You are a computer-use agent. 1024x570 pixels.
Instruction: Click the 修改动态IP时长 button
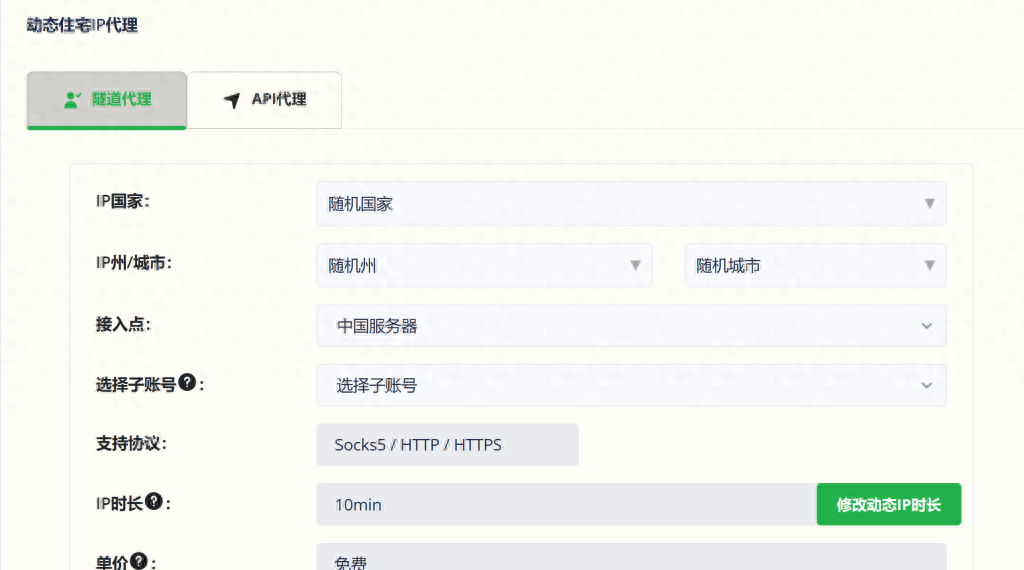pos(888,505)
